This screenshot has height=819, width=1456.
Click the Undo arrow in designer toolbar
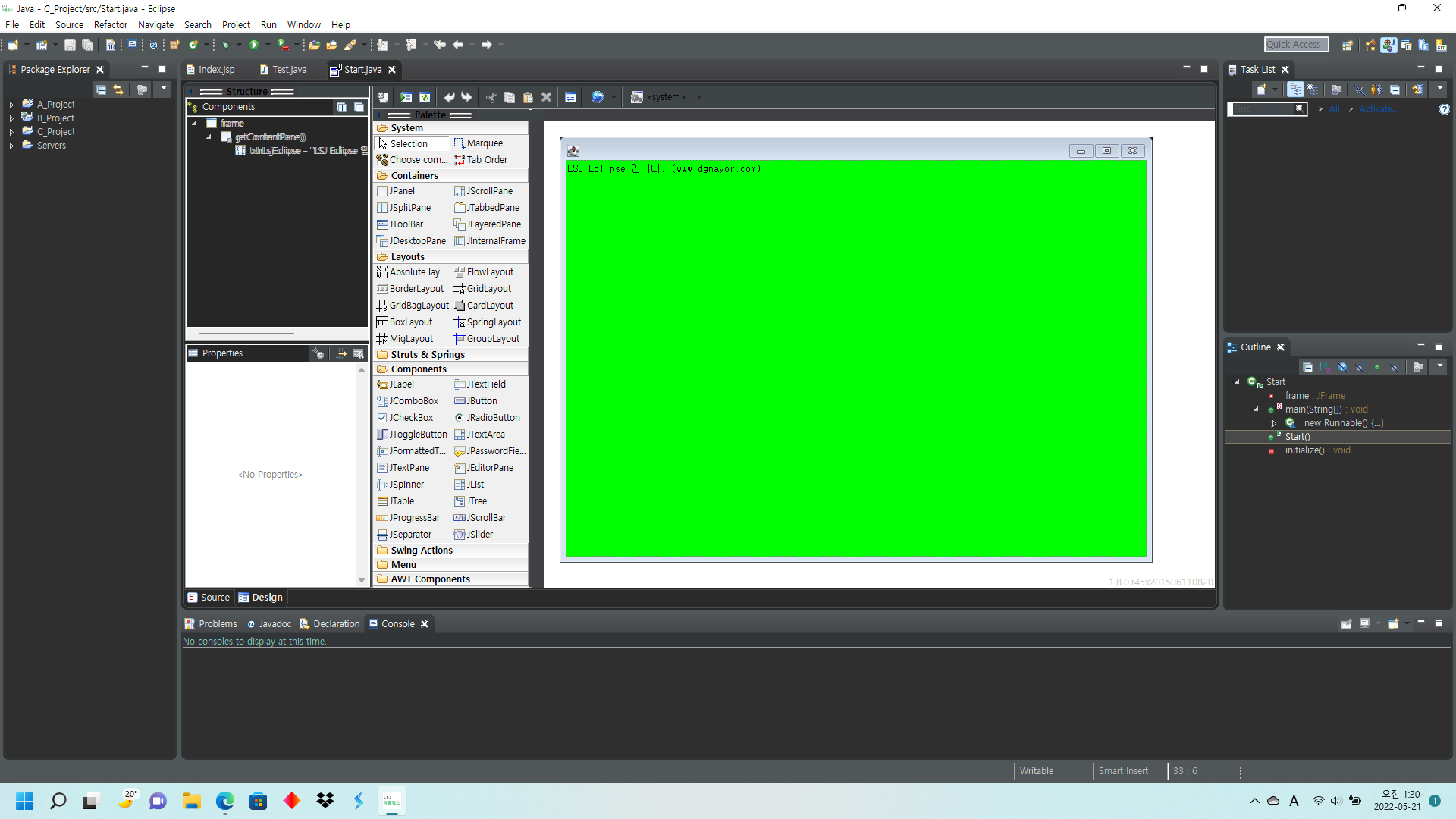(449, 97)
